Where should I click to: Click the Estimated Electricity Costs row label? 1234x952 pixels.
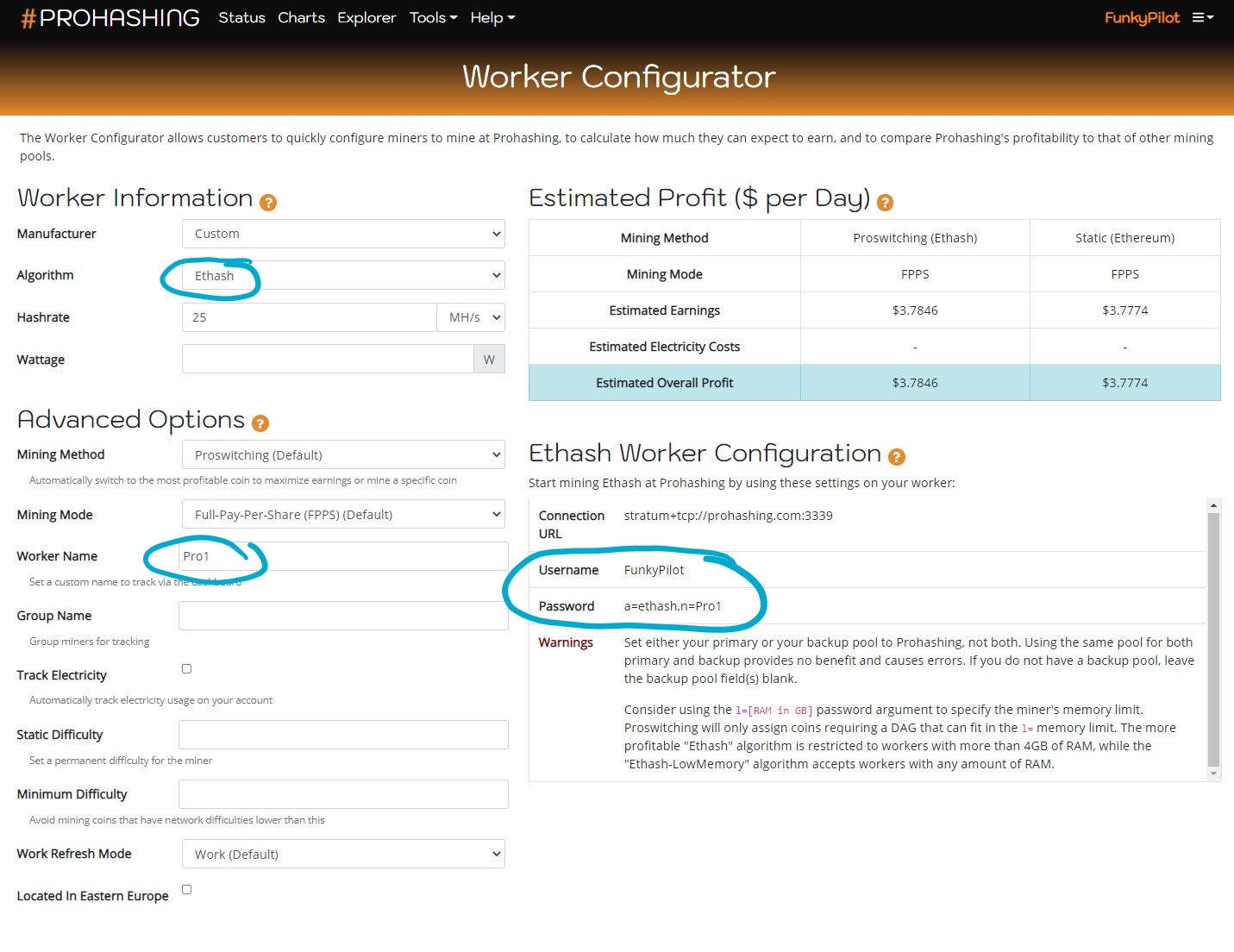[665, 347]
